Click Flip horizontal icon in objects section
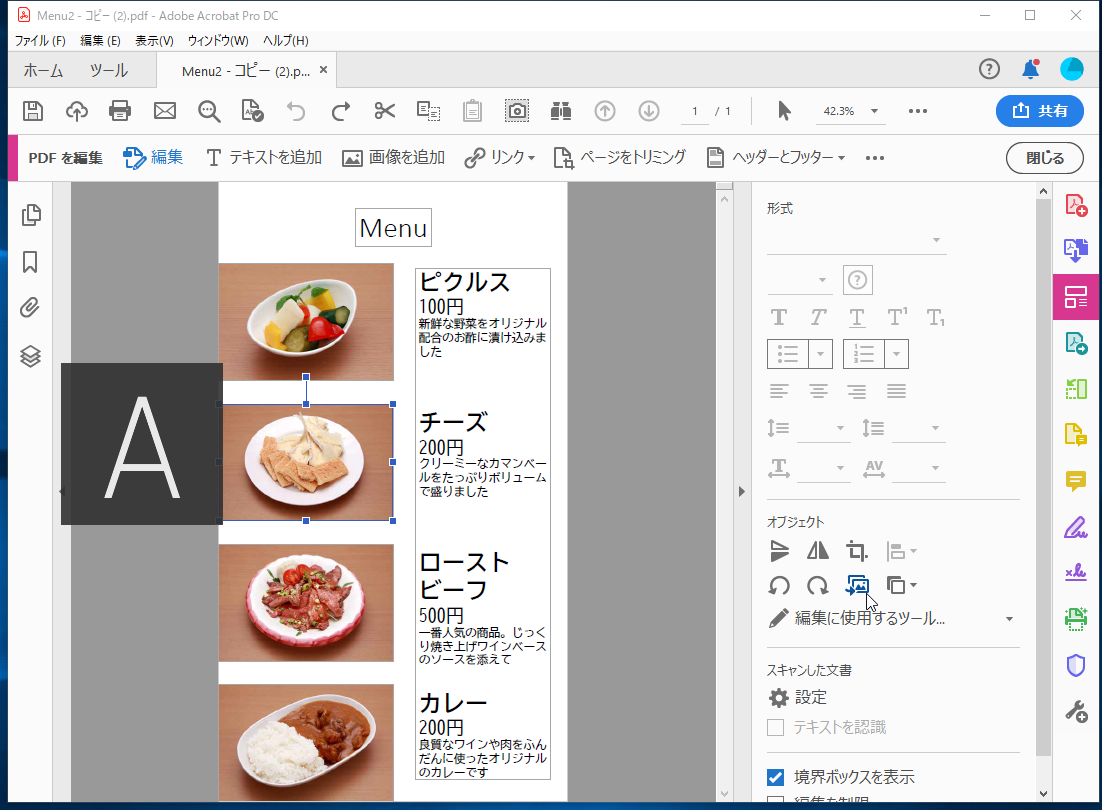 click(x=818, y=551)
